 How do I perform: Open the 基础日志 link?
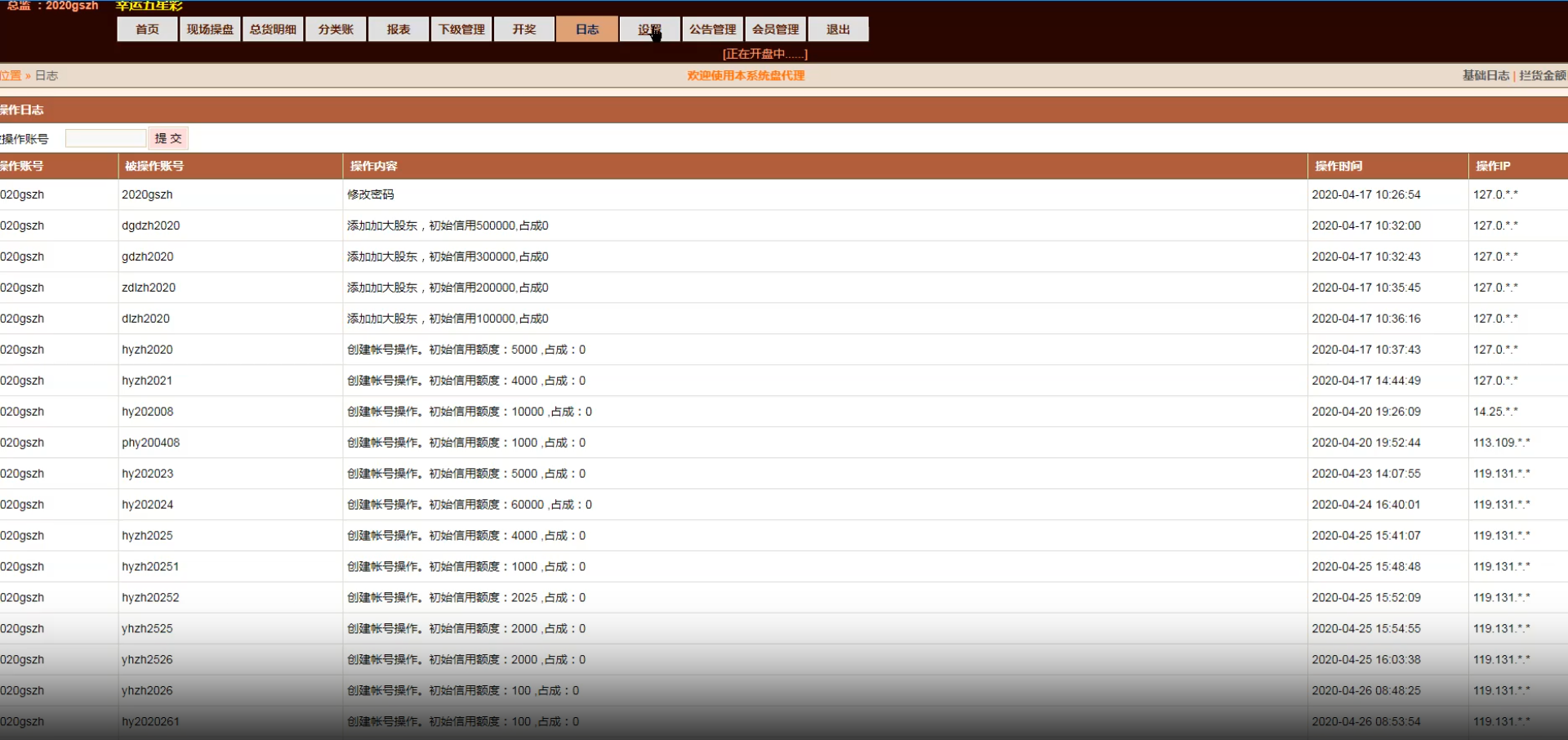pos(1486,75)
